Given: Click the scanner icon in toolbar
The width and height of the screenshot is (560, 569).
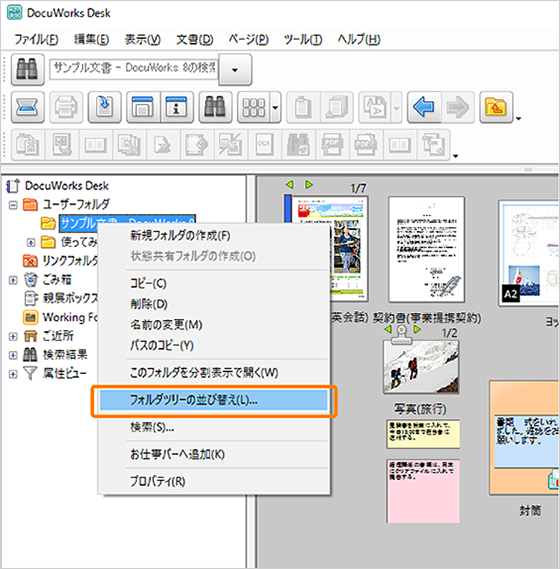Looking at the screenshot, I should point(28,107).
